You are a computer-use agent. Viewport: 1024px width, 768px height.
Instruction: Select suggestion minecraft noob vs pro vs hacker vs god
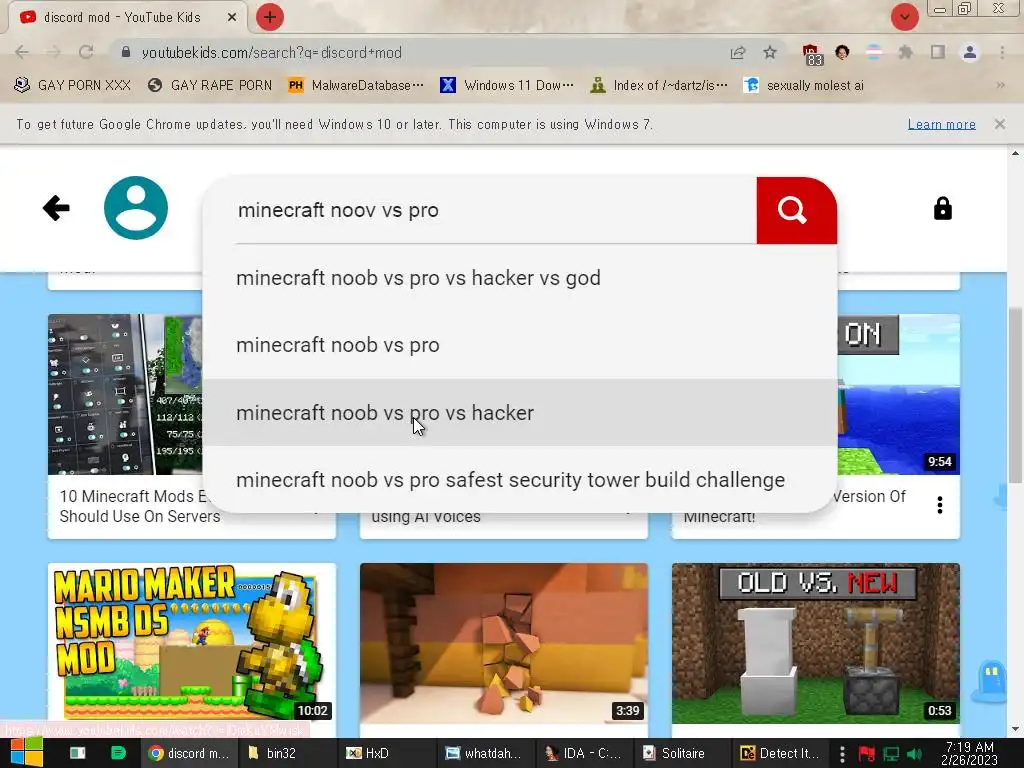click(x=520, y=278)
